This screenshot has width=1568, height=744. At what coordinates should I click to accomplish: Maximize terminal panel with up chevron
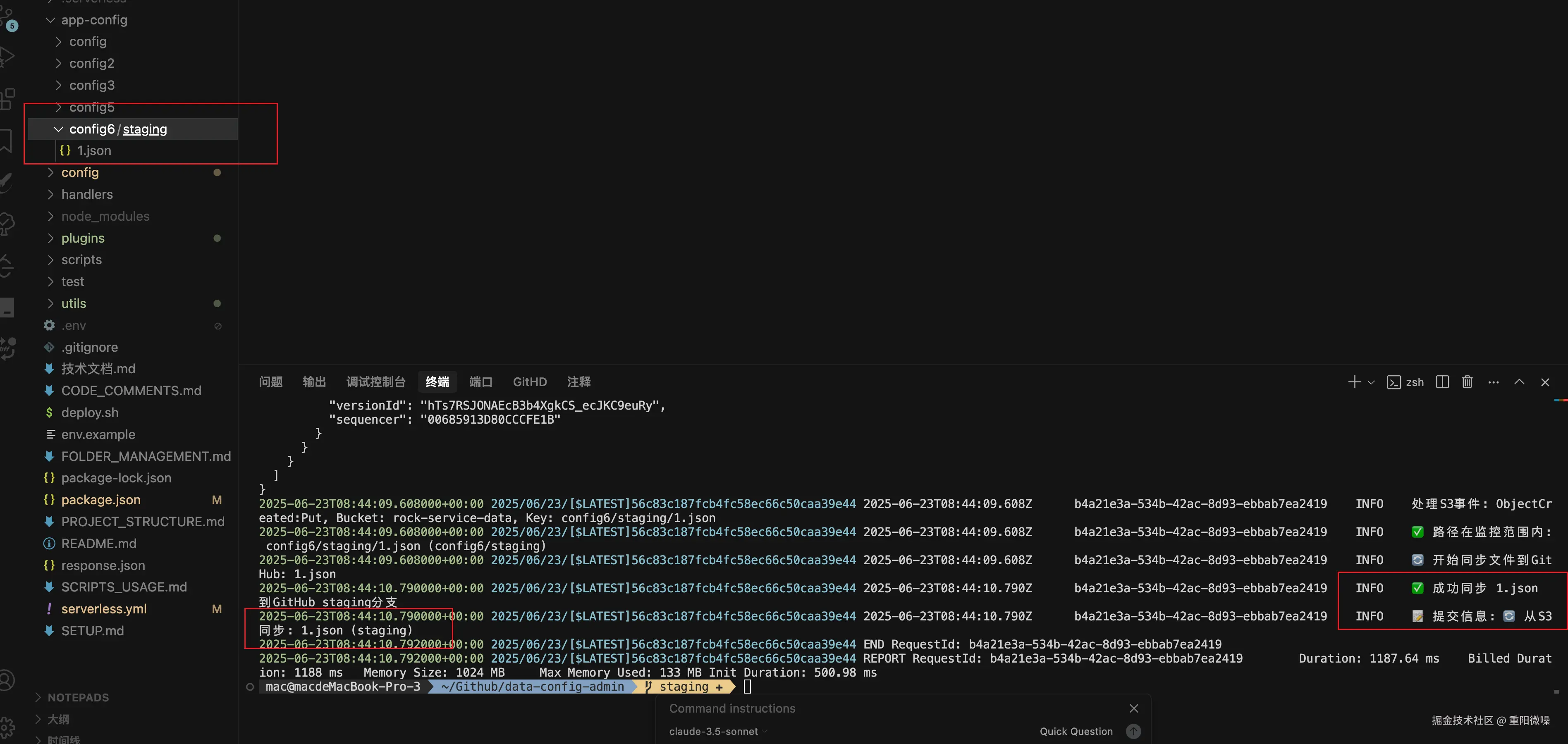coord(1519,382)
